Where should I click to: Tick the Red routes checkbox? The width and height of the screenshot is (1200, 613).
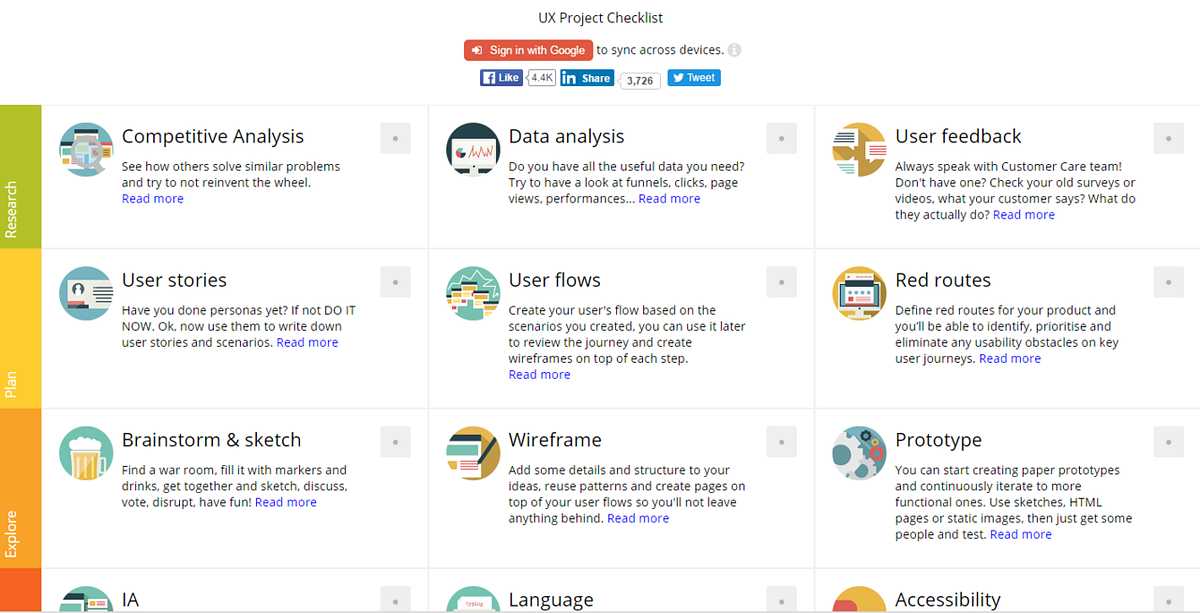coord(1168,282)
